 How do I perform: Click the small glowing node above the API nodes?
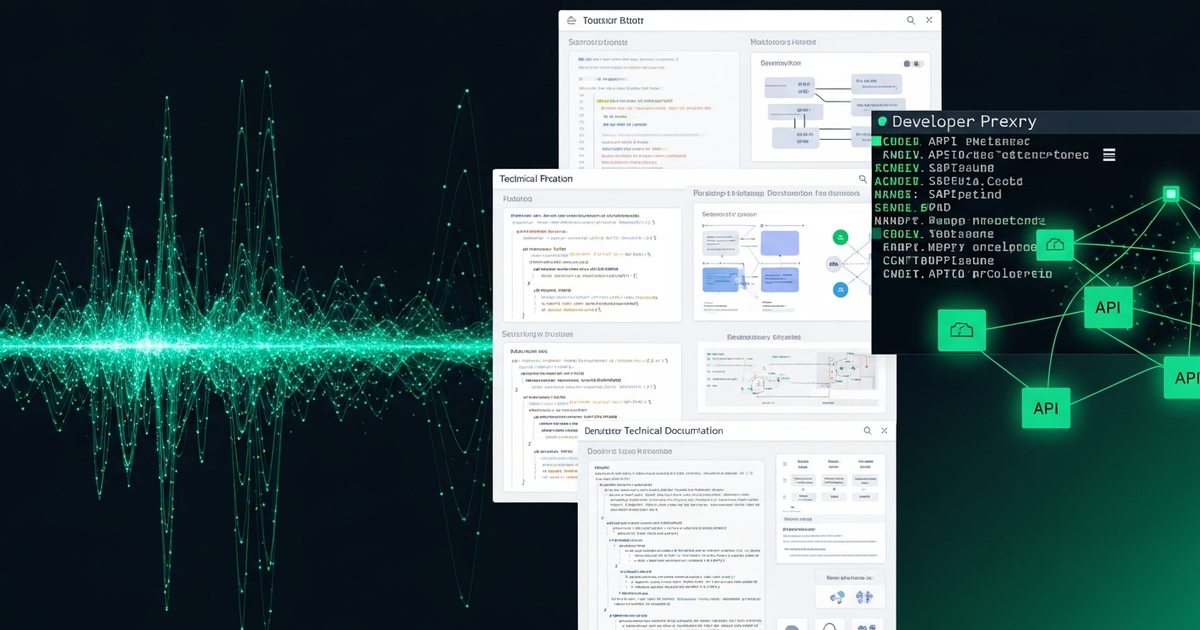pyautogui.click(x=1172, y=194)
